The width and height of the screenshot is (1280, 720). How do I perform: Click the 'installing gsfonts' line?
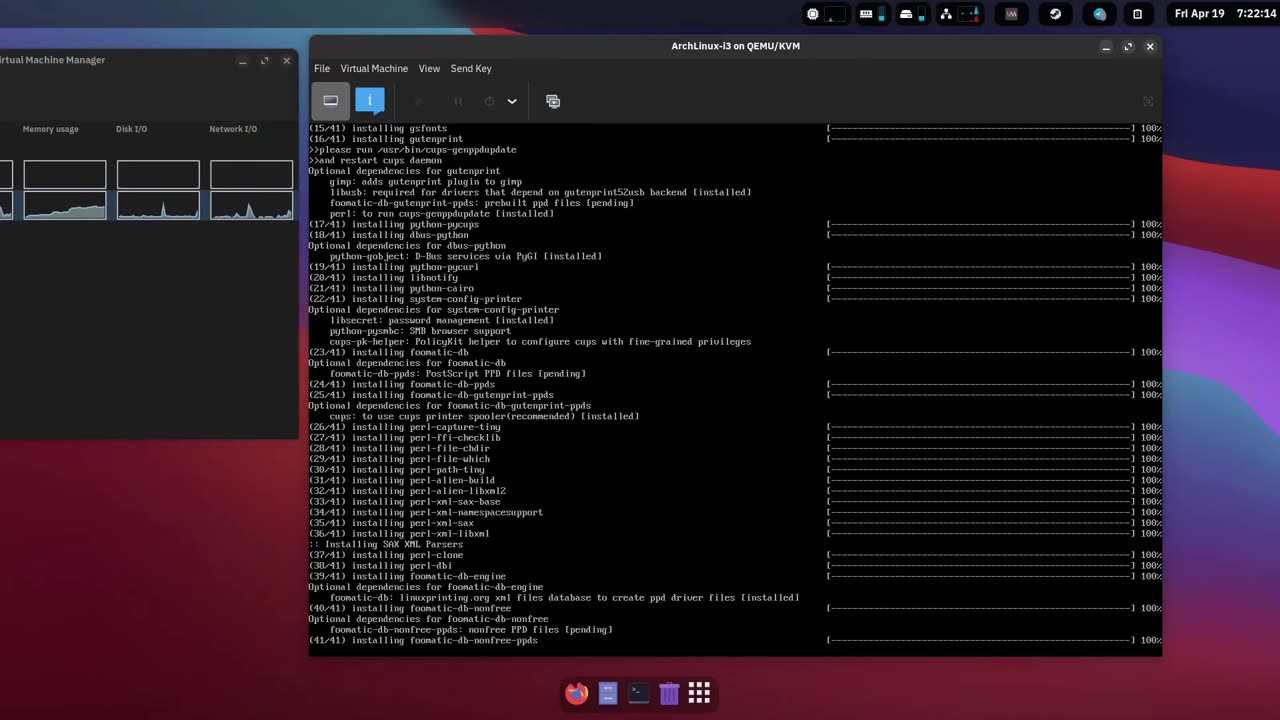[378, 128]
